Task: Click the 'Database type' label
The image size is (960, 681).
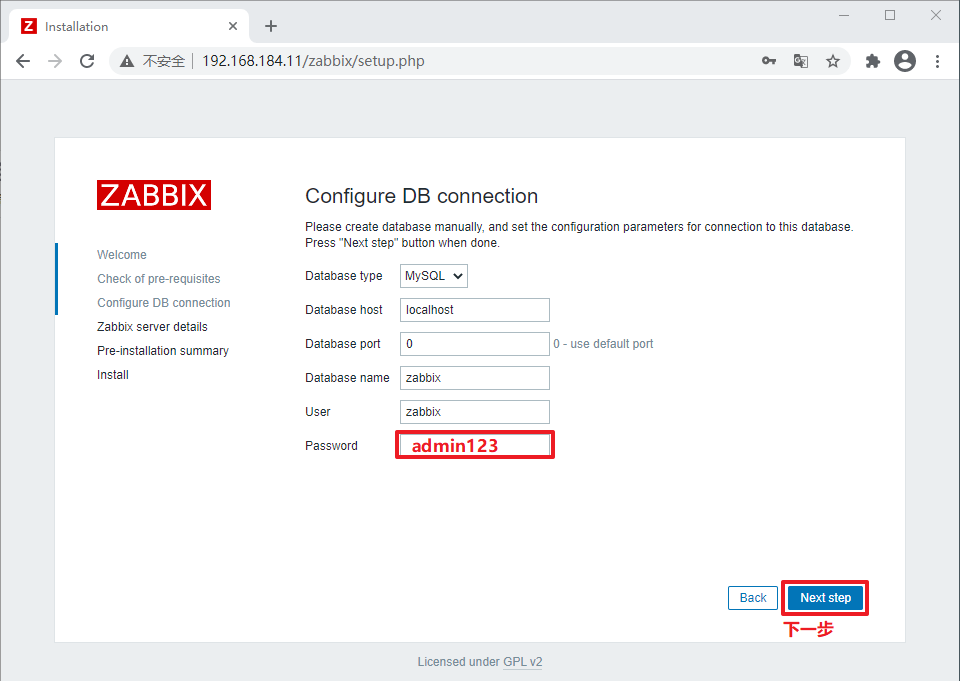Action: (343, 276)
